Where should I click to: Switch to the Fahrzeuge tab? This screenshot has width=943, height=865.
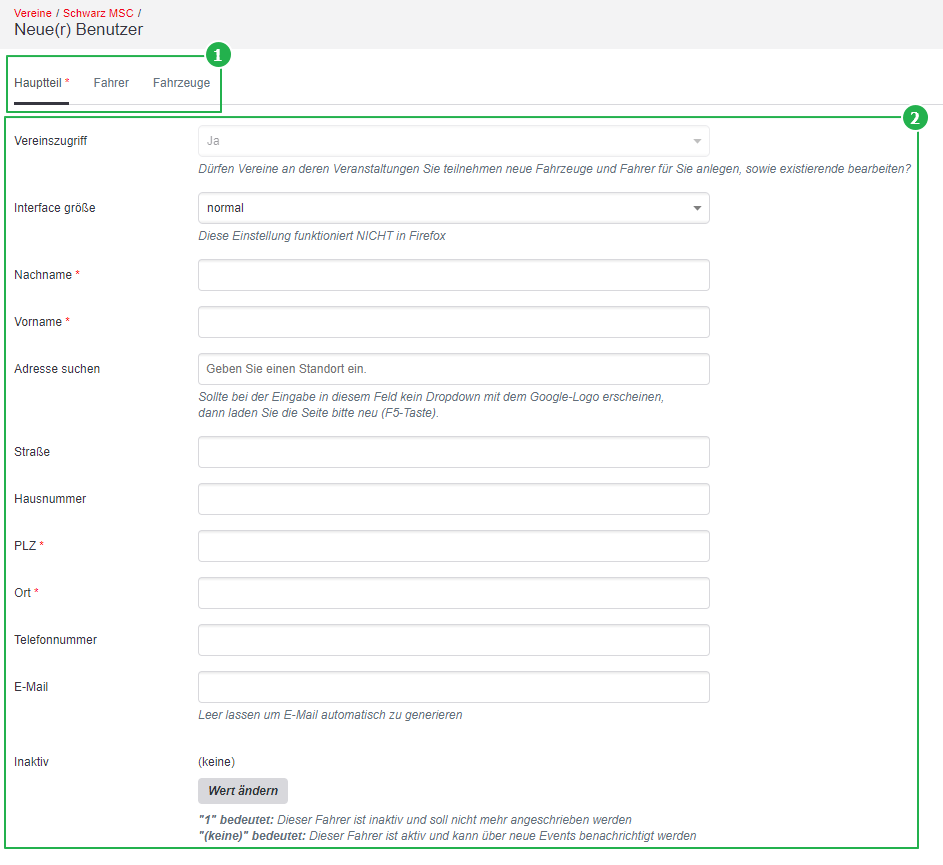point(181,83)
